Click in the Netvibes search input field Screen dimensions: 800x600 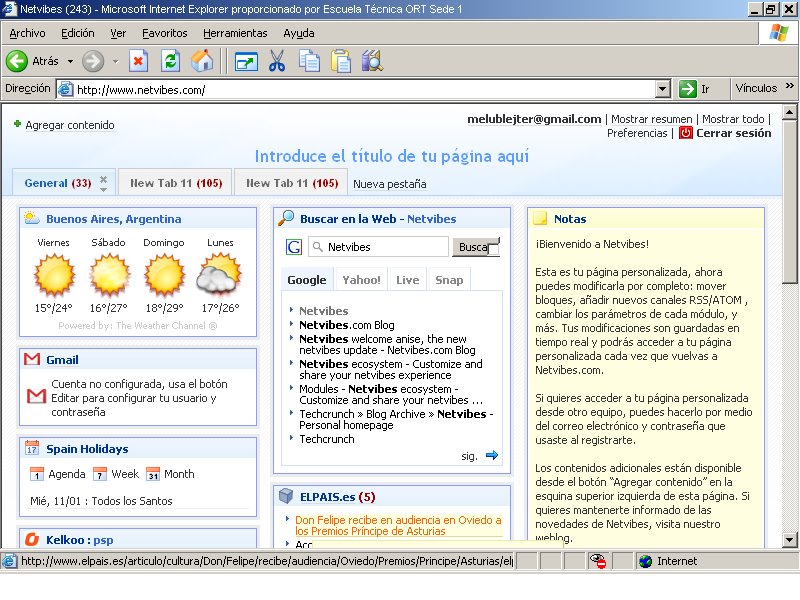click(x=379, y=247)
